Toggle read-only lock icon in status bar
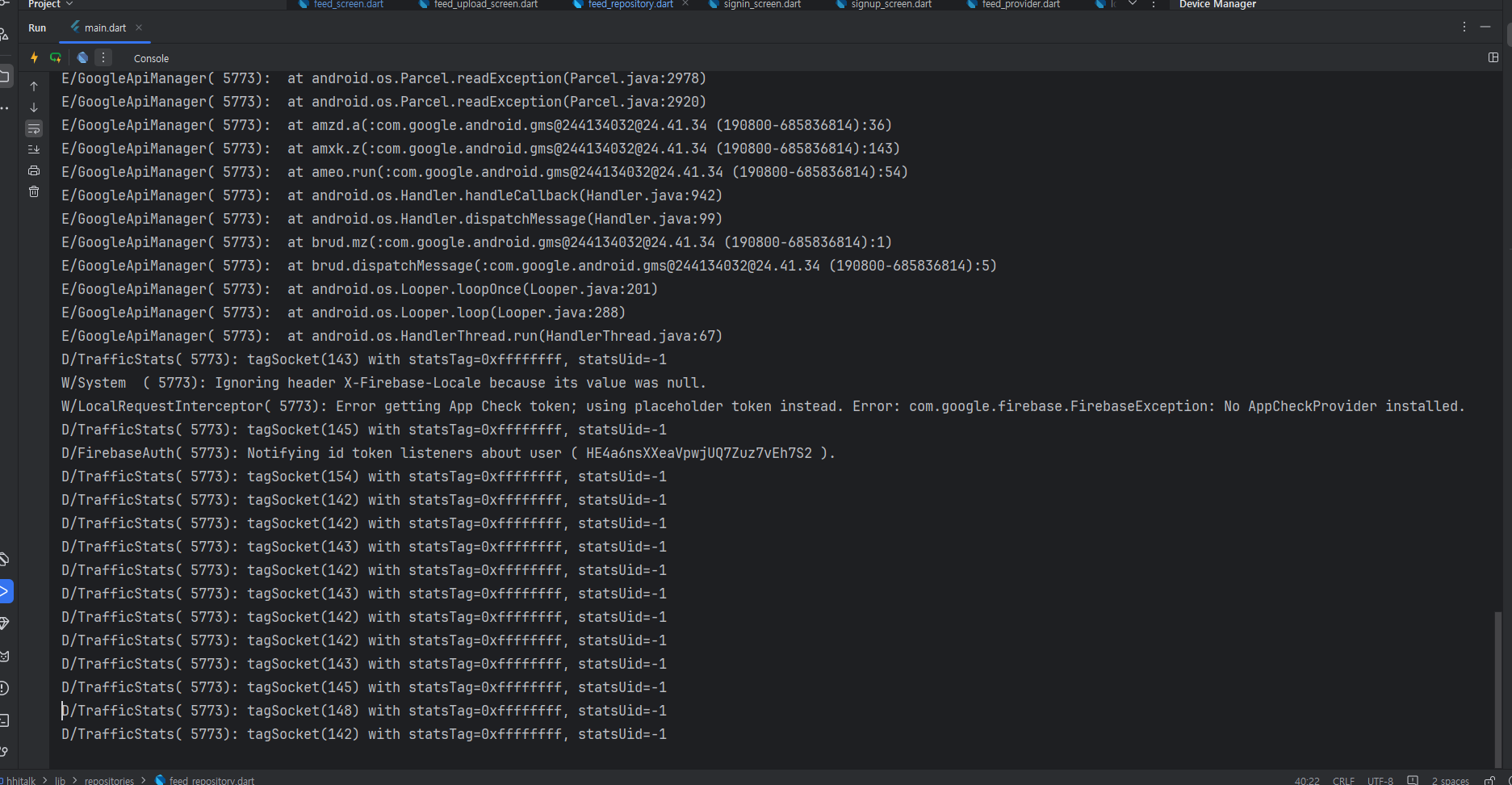Image resolution: width=1512 pixels, height=785 pixels. click(1490, 780)
